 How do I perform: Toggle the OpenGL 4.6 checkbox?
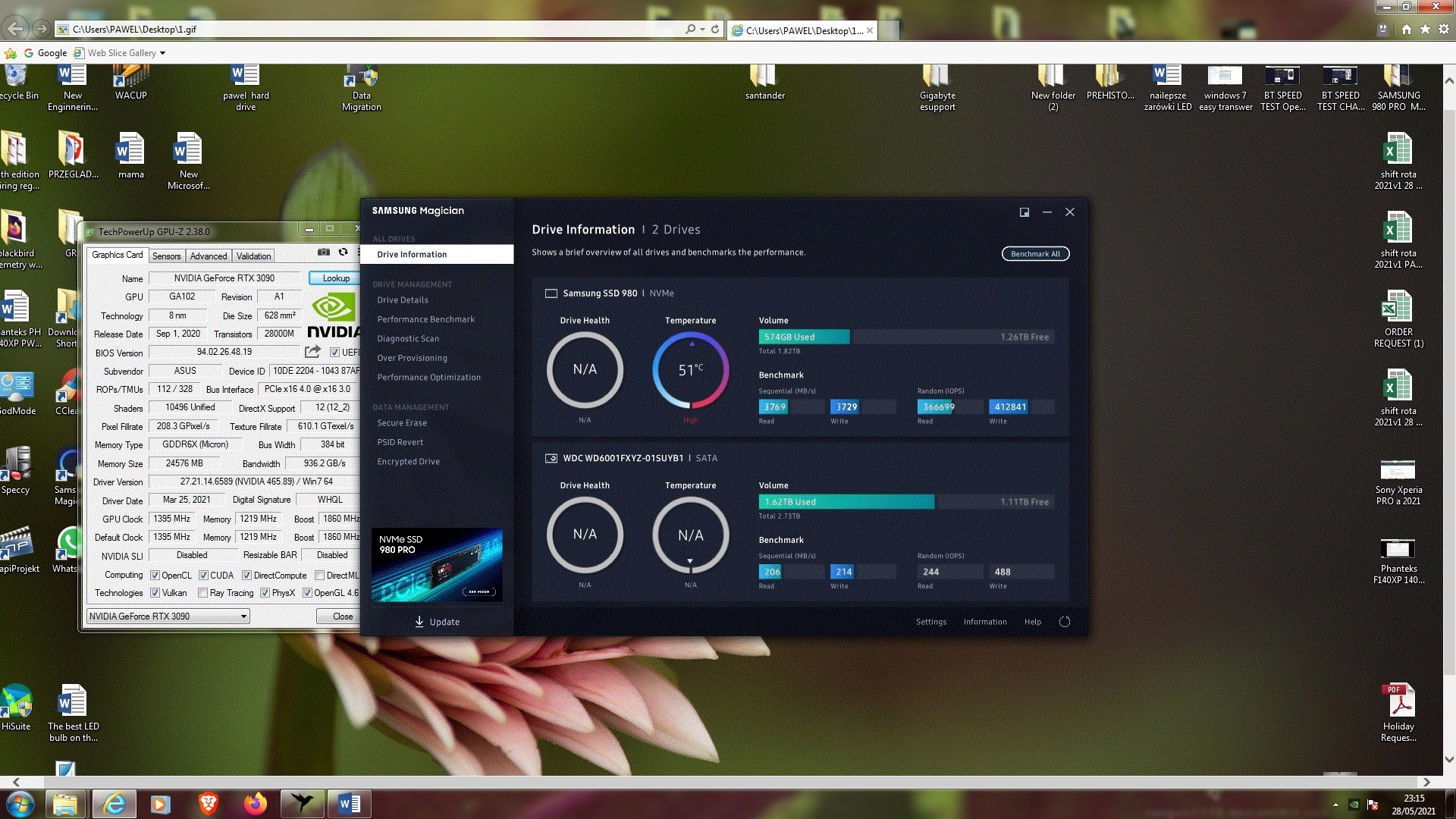point(307,593)
